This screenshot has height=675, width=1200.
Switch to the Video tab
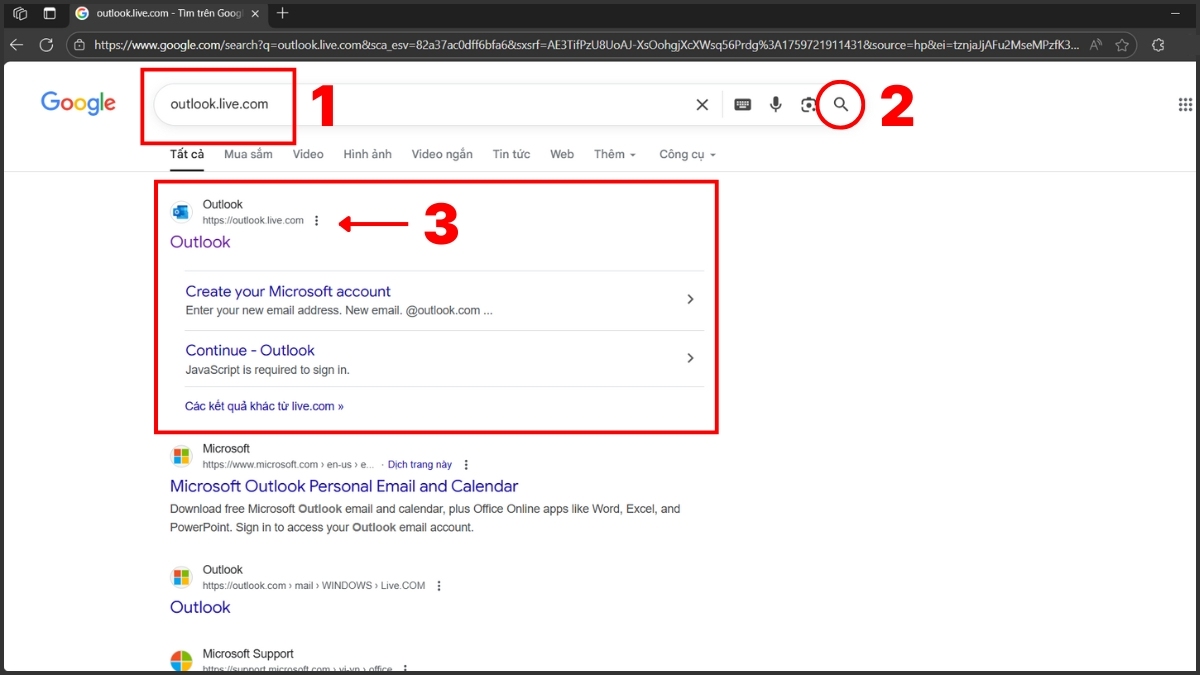tap(308, 154)
